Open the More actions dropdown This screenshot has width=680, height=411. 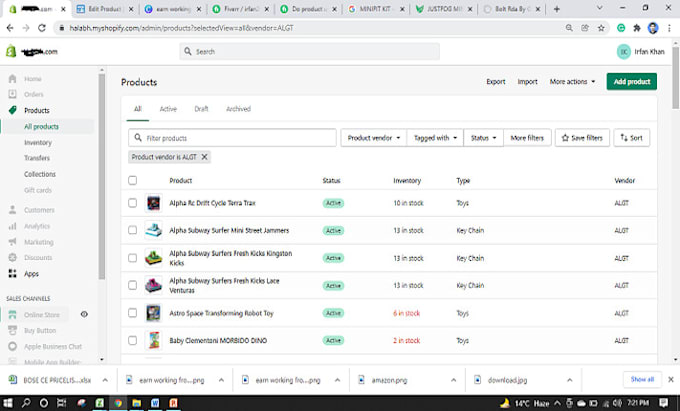pyautogui.click(x=572, y=82)
